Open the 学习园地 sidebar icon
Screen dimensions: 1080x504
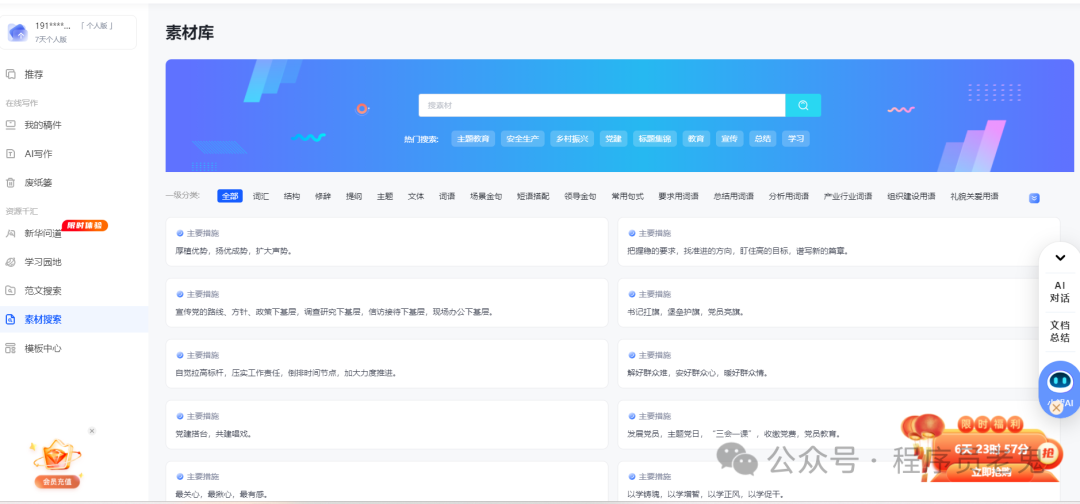click(10, 262)
